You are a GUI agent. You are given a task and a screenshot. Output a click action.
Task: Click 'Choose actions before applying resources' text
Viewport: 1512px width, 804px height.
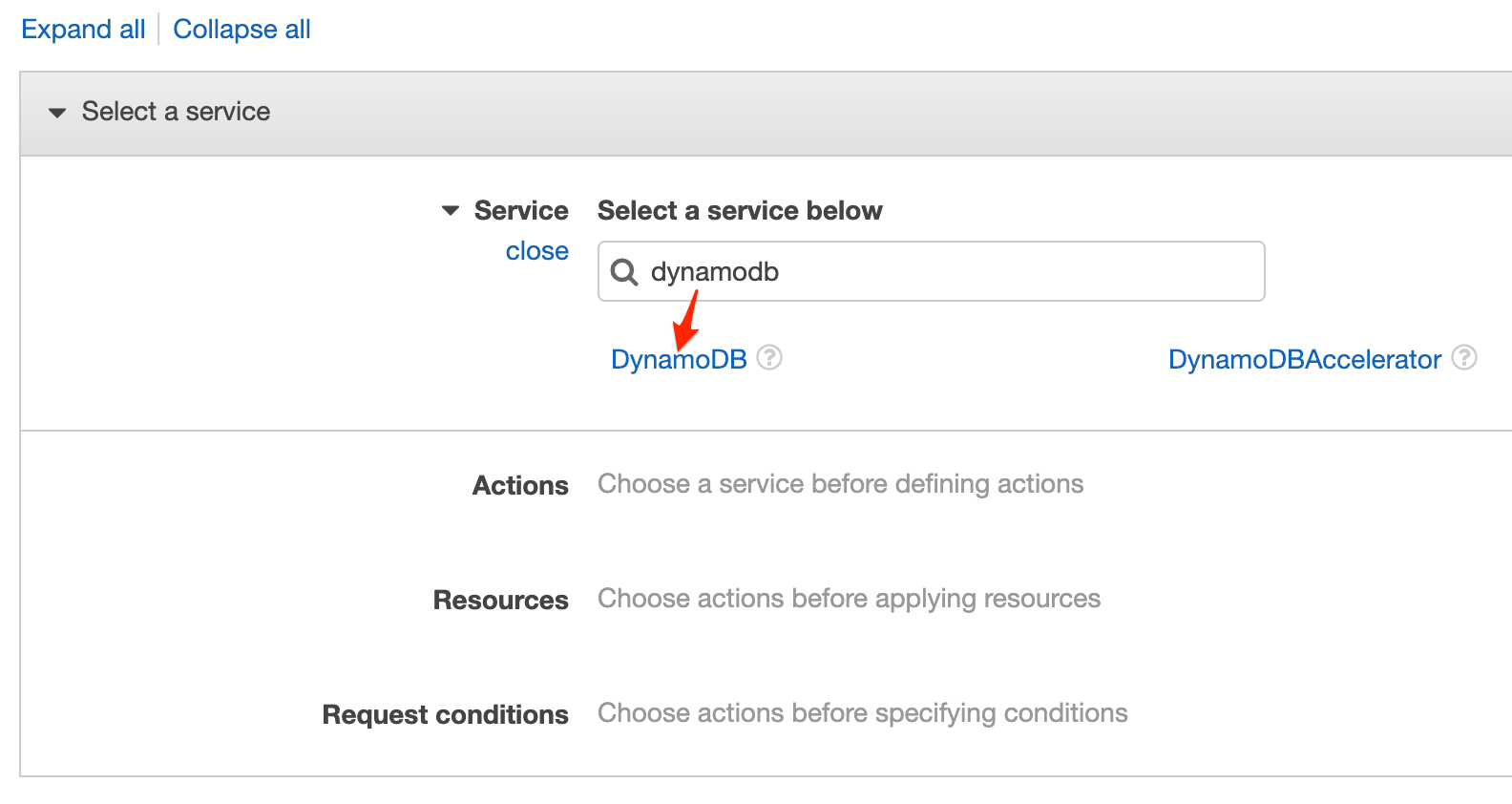coord(850,599)
